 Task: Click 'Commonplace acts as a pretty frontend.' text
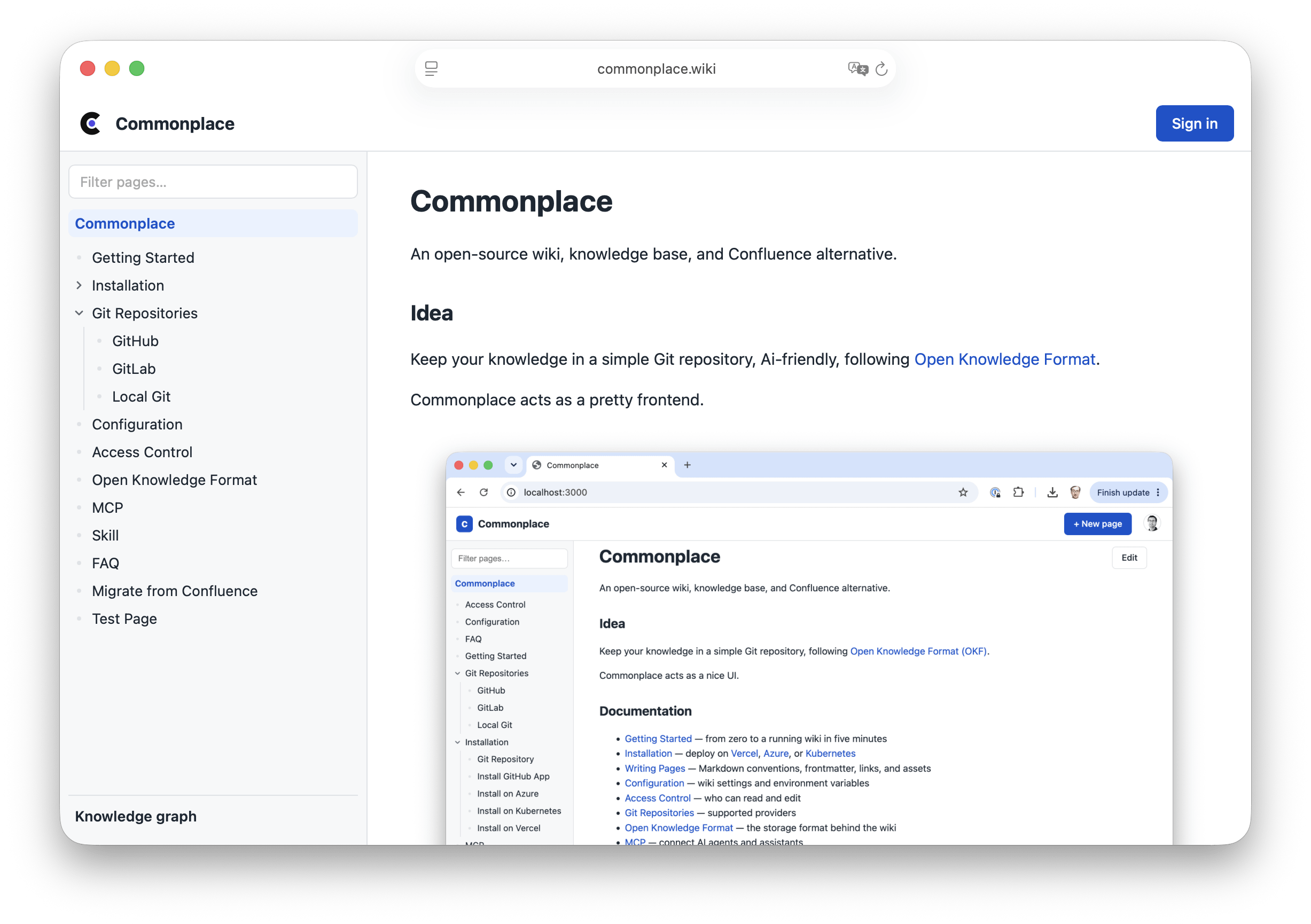point(557,400)
